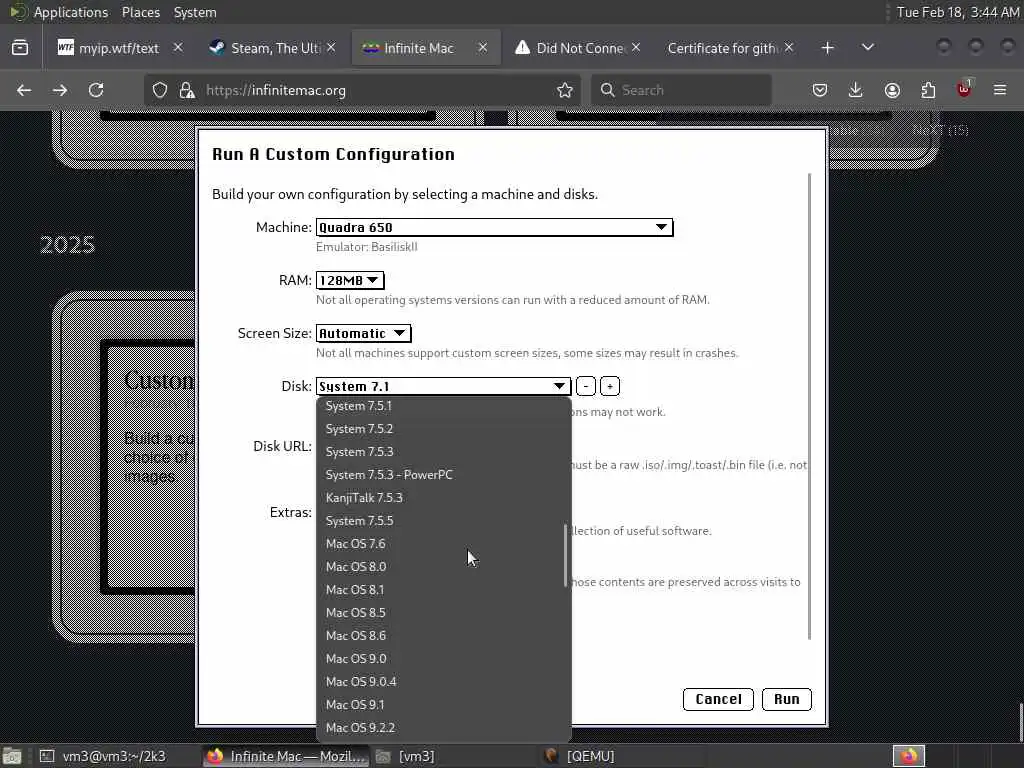Image resolution: width=1024 pixels, height=768 pixels.
Task: Open a new browser tab
Action: coord(827,48)
